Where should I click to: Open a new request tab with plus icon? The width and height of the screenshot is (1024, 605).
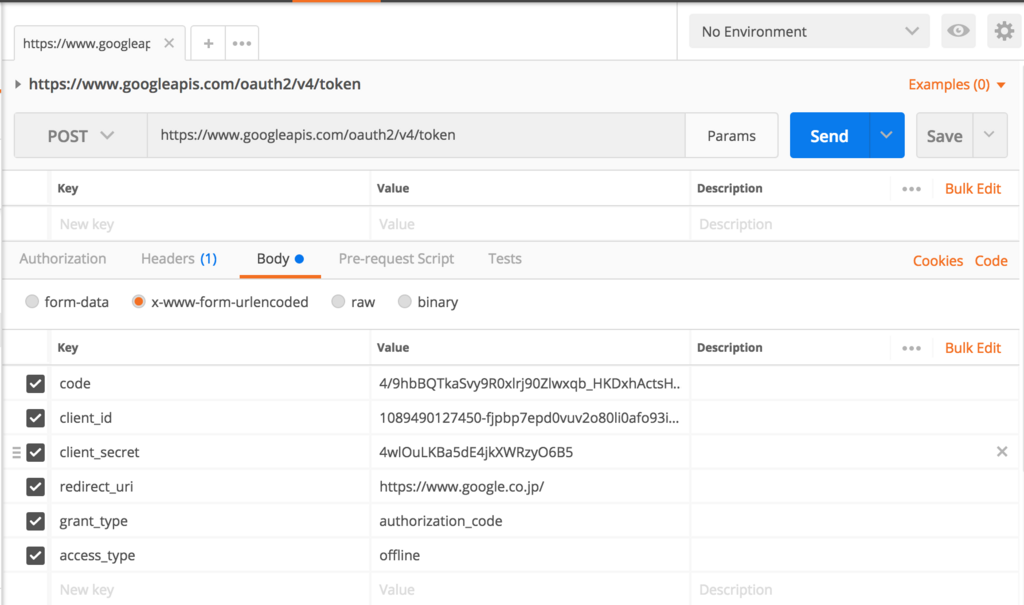tap(208, 43)
